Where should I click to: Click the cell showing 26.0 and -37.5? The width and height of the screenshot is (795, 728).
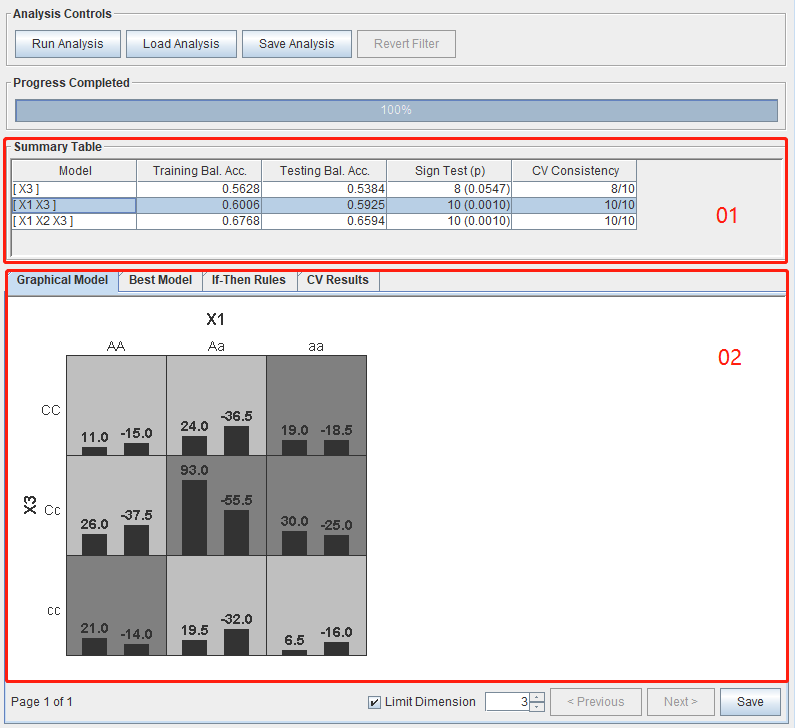click(116, 505)
